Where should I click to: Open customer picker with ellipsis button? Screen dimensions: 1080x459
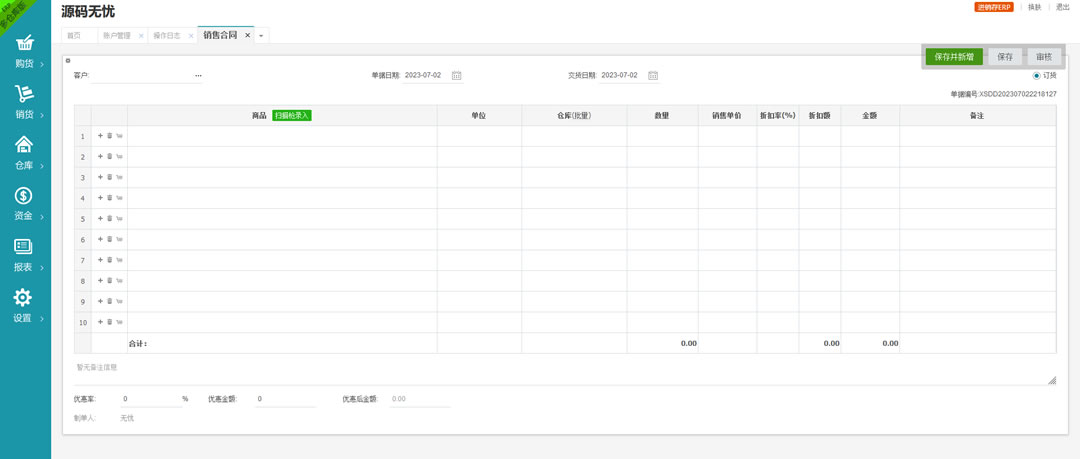click(x=198, y=75)
